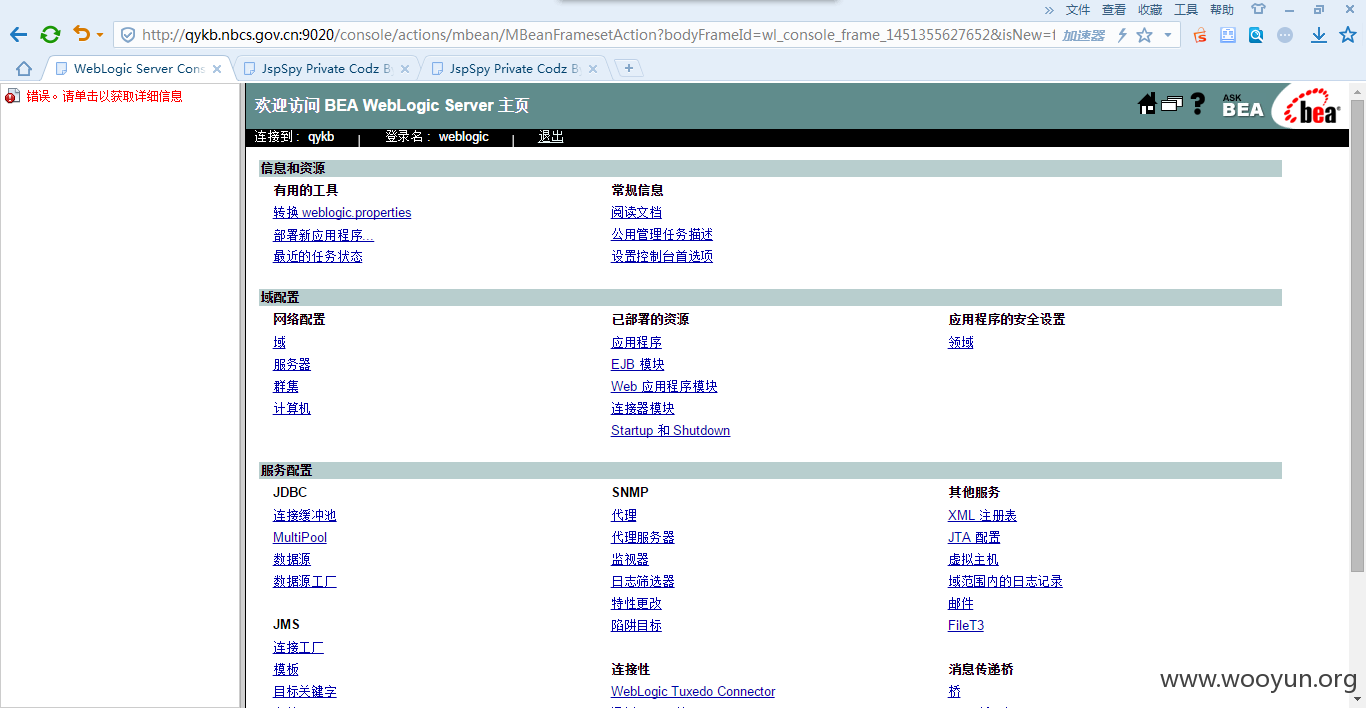
Task: Click the security shield icon in address bar
Action: click(128, 35)
